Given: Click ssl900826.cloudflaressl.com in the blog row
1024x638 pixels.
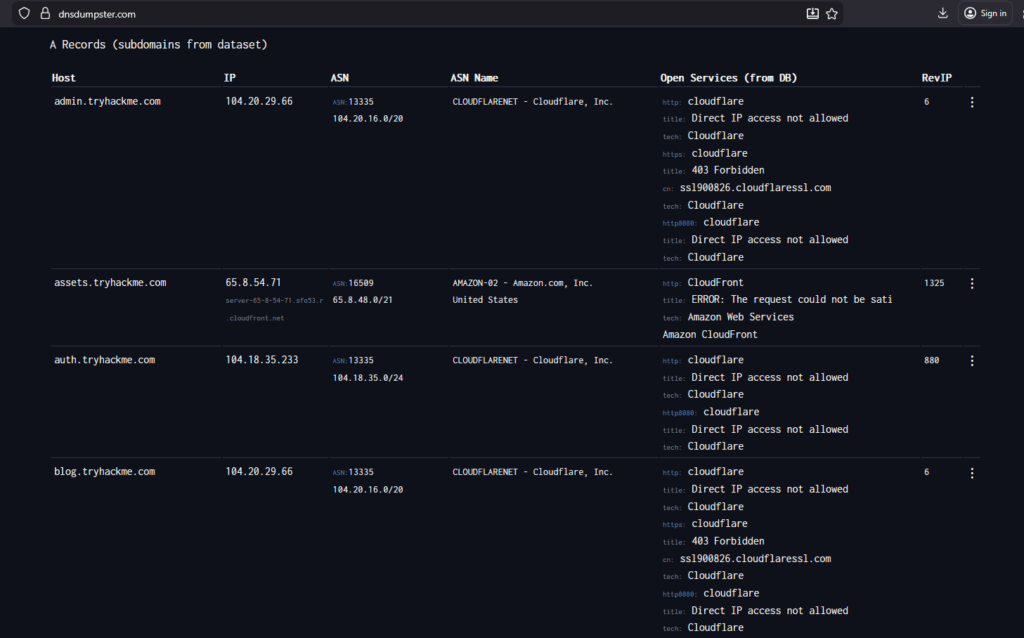Looking at the screenshot, I should (x=755, y=558).
